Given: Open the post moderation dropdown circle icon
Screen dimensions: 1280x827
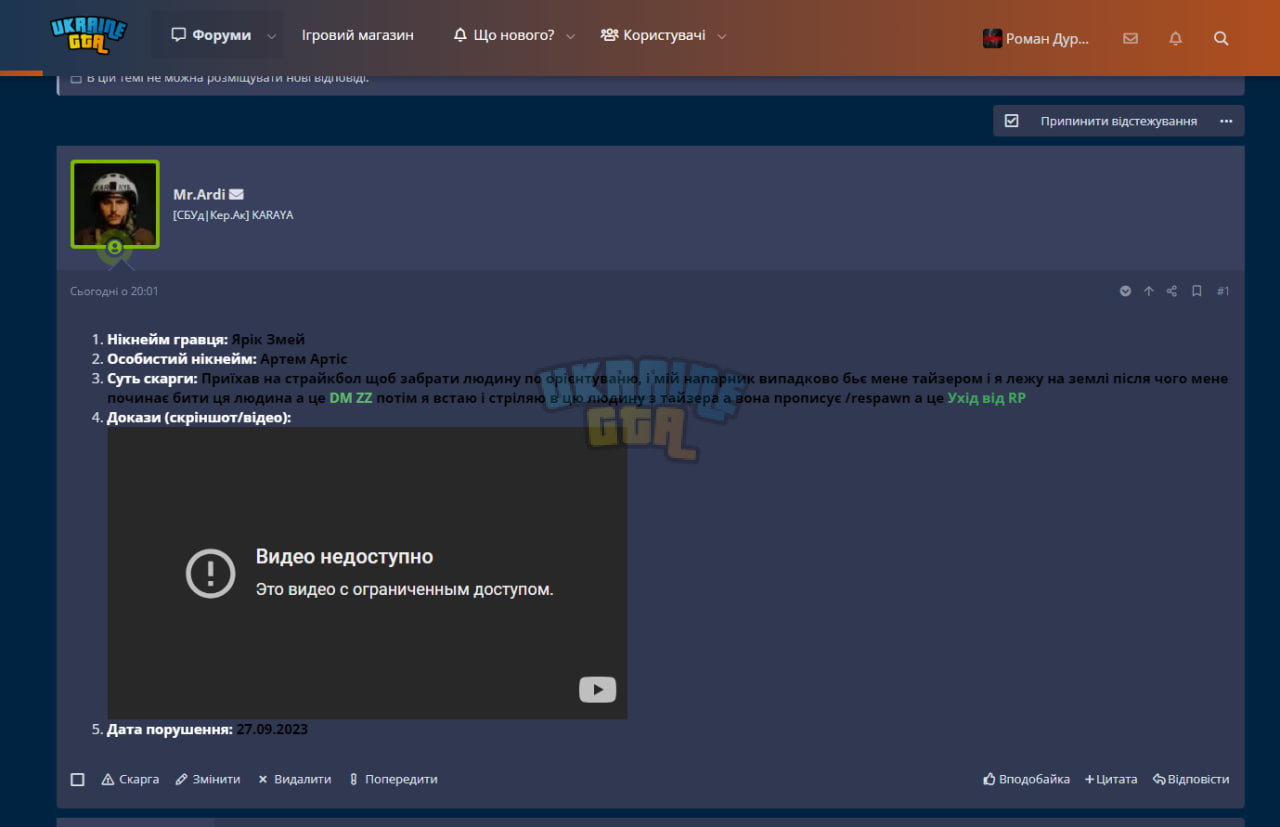Looking at the screenshot, I should [1125, 291].
